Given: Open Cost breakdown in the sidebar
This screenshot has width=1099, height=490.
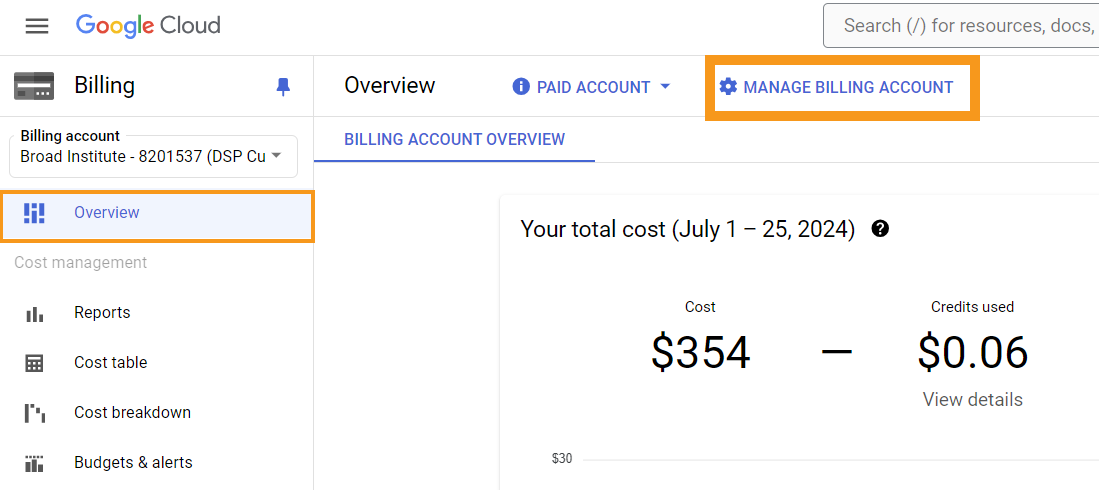Looking at the screenshot, I should tap(157, 413).
